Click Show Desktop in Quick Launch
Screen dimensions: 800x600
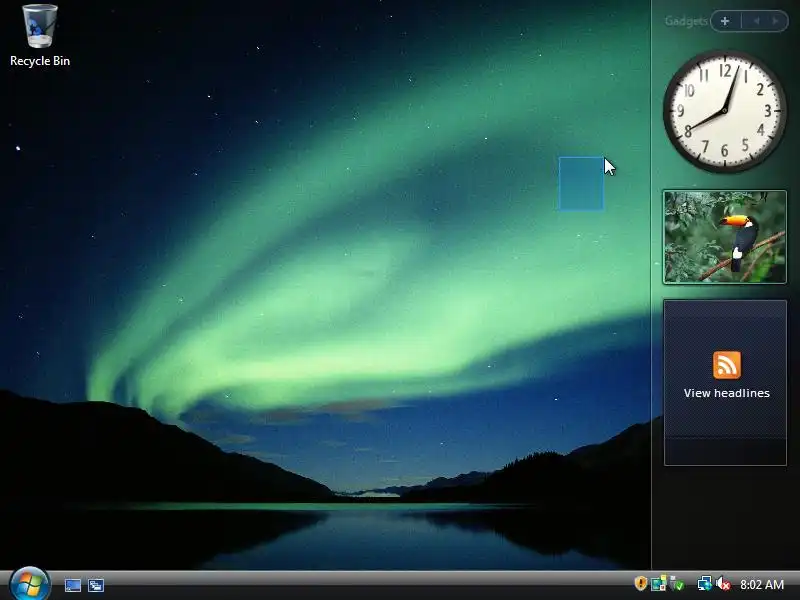point(73,585)
